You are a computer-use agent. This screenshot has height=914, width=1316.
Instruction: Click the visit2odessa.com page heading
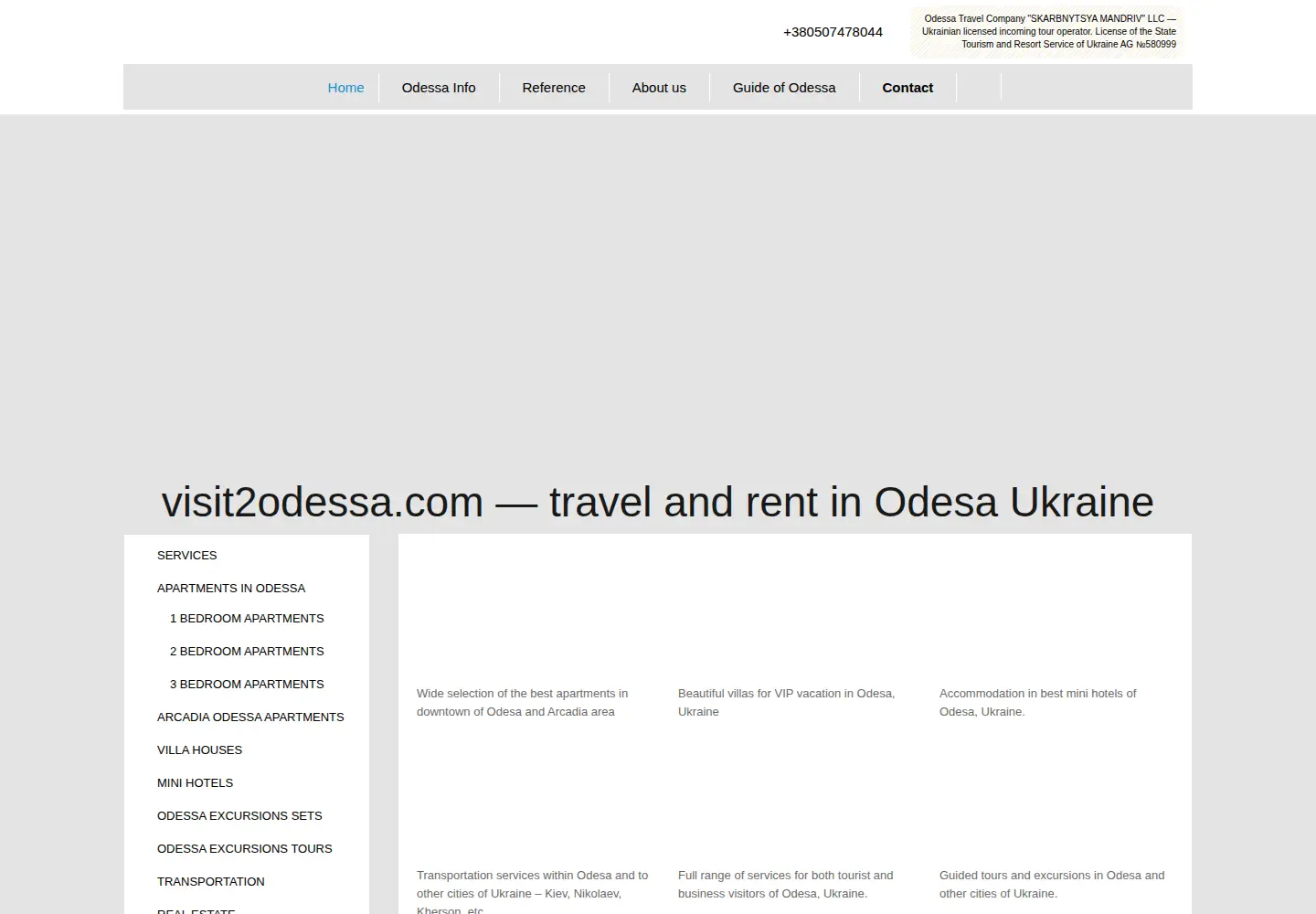658,502
